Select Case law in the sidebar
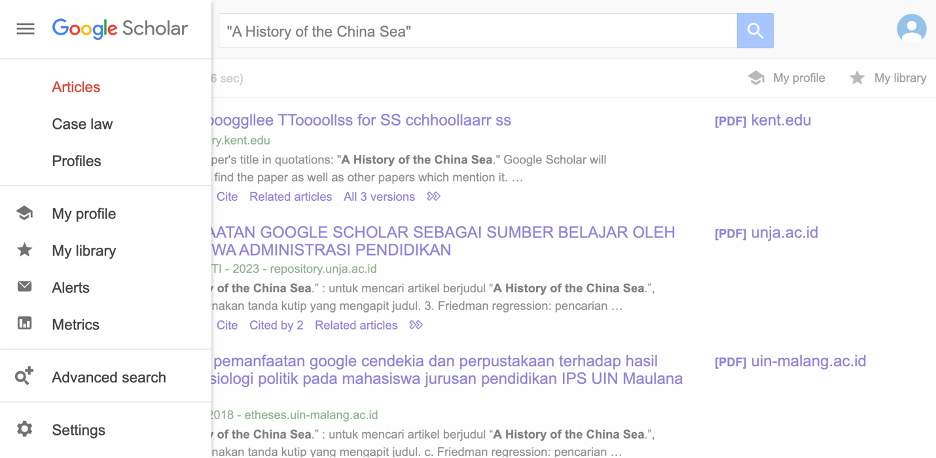 coord(82,124)
